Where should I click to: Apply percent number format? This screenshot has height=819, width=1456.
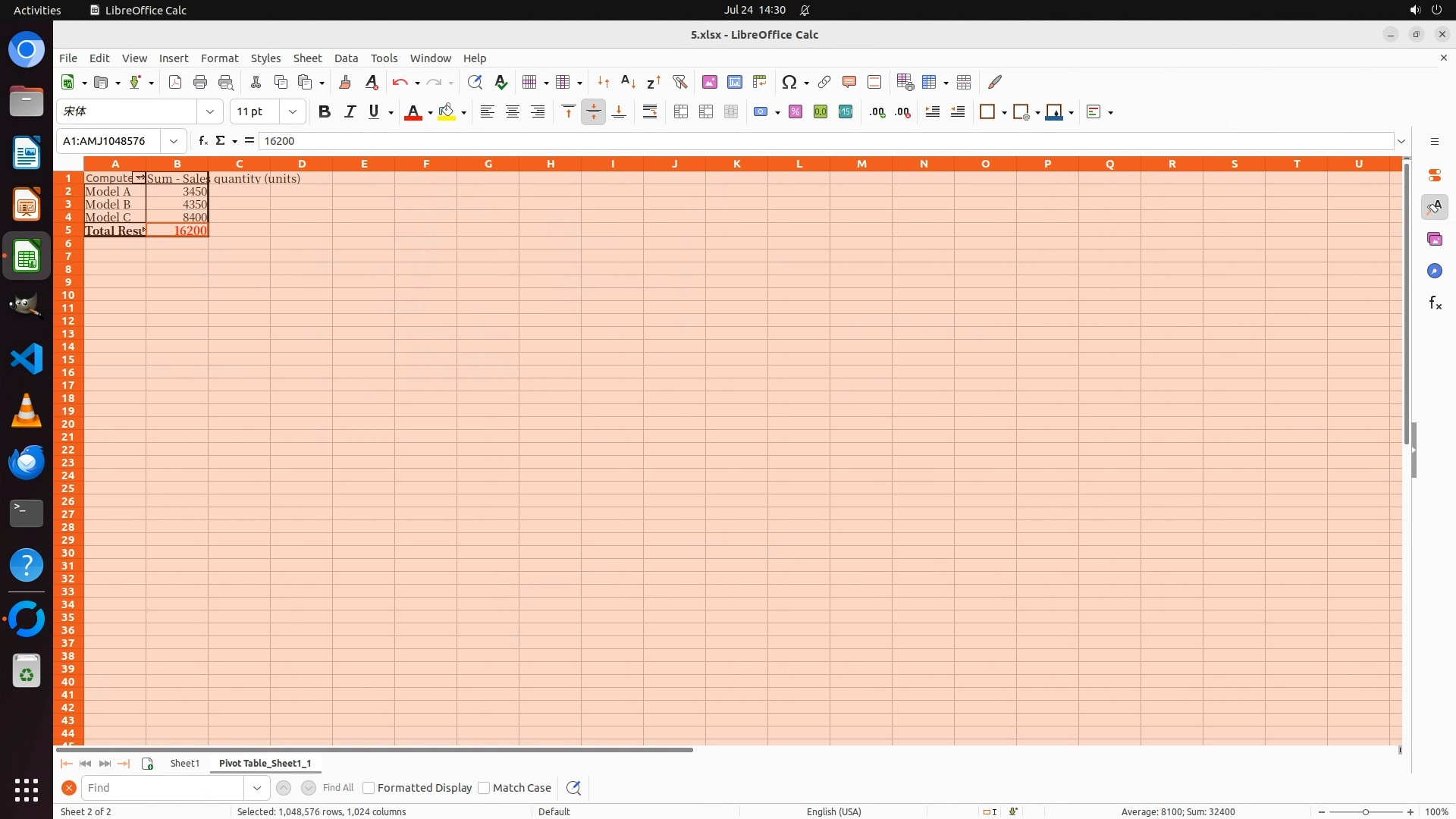point(795,112)
